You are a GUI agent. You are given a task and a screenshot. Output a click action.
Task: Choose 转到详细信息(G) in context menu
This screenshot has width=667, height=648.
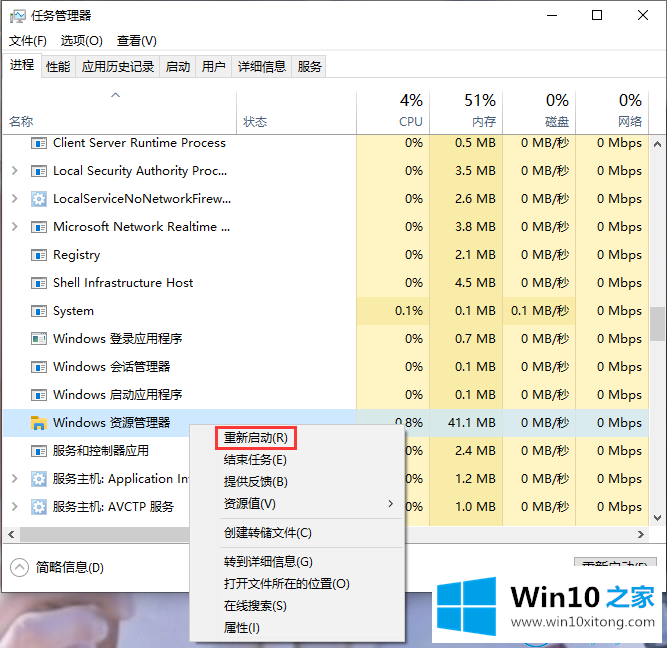[x=268, y=562]
